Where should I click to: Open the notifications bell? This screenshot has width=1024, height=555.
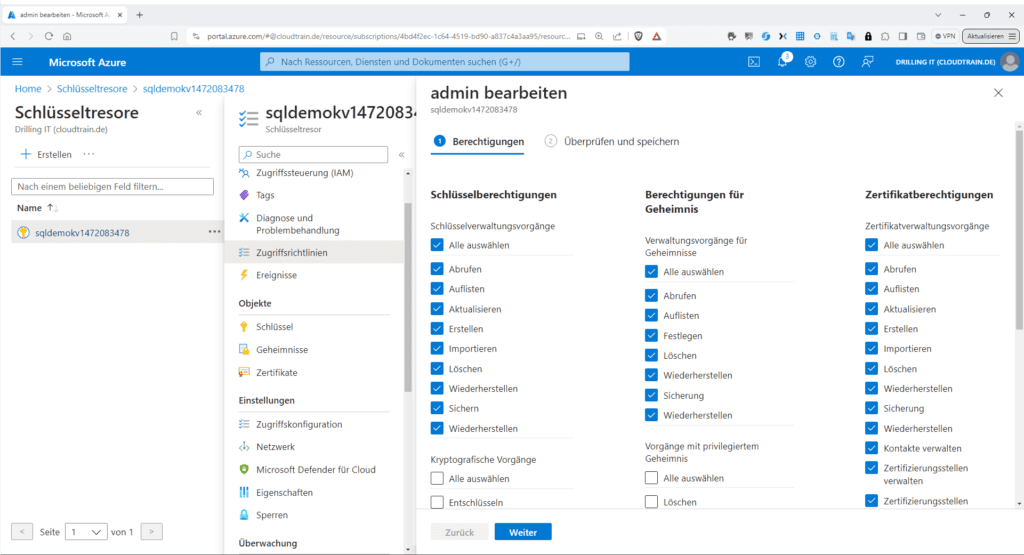pyautogui.click(x=782, y=62)
